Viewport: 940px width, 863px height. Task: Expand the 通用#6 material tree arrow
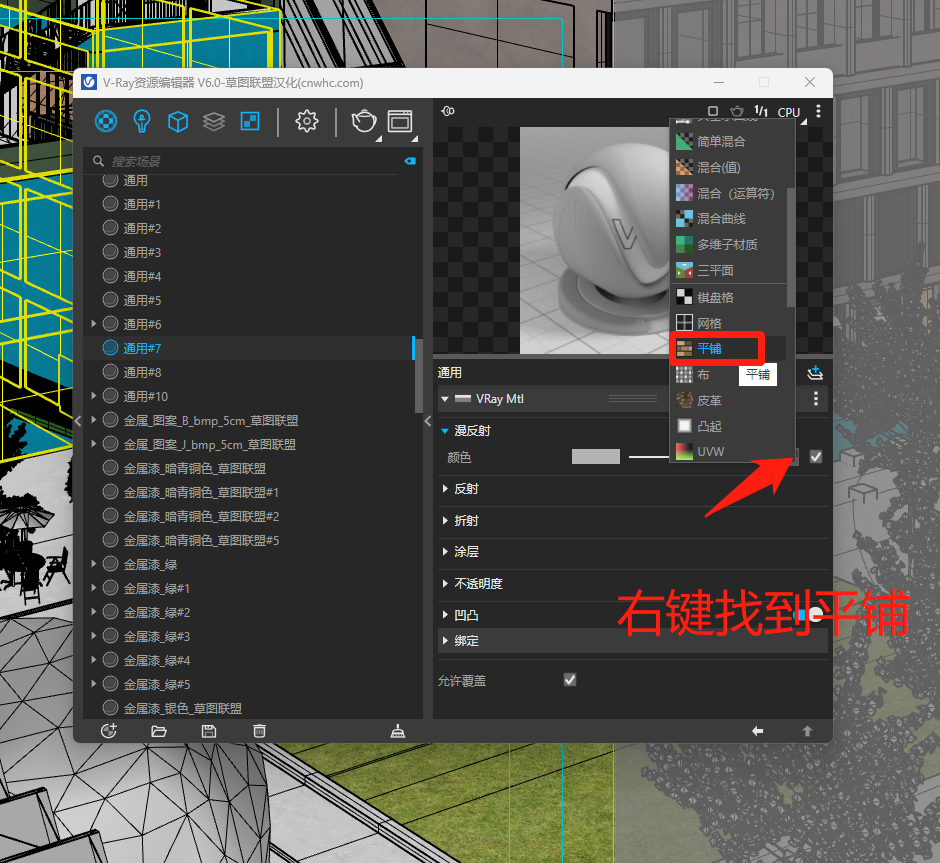pyautogui.click(x=94, y=324)
